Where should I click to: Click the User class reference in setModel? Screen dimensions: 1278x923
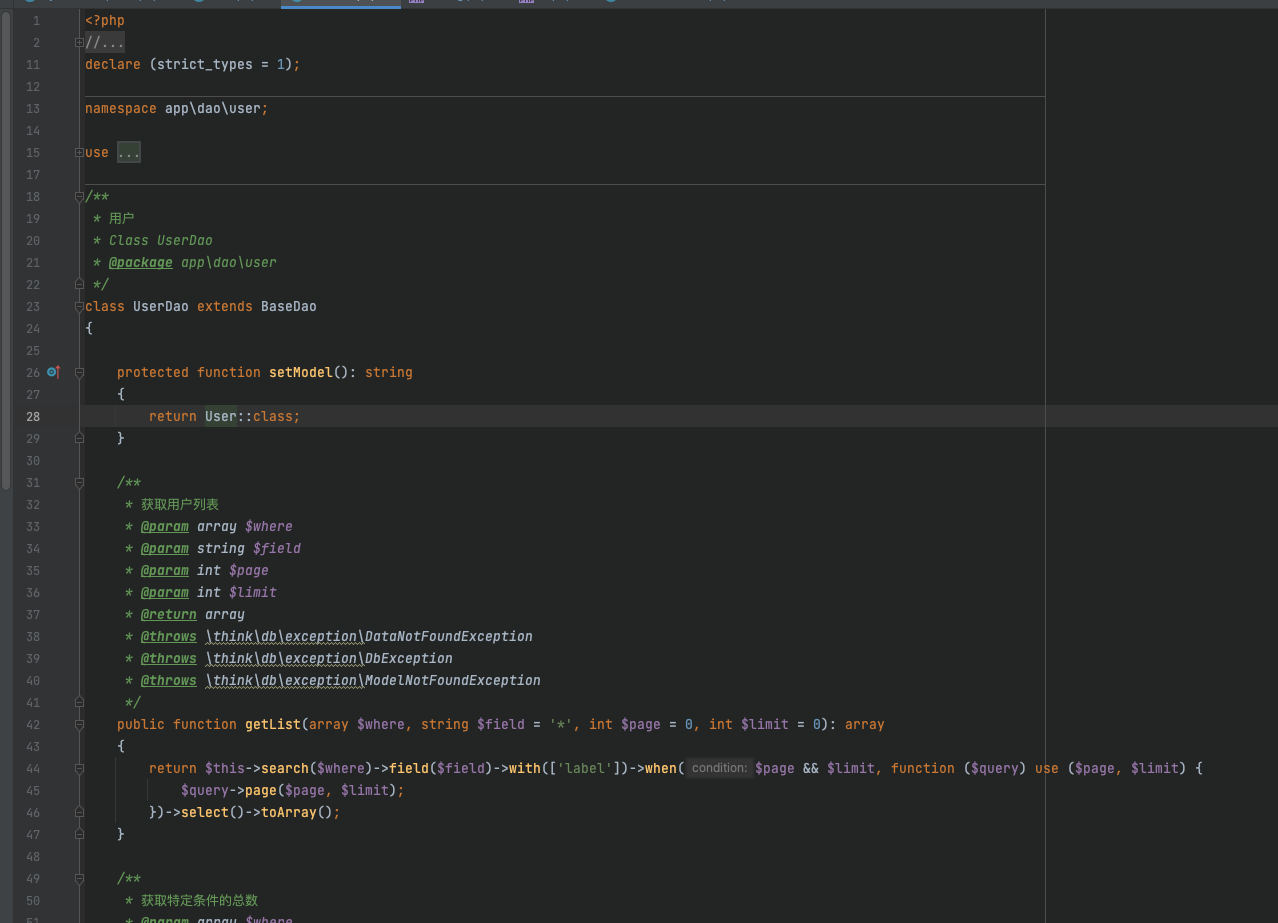click(x=220, y=416)
